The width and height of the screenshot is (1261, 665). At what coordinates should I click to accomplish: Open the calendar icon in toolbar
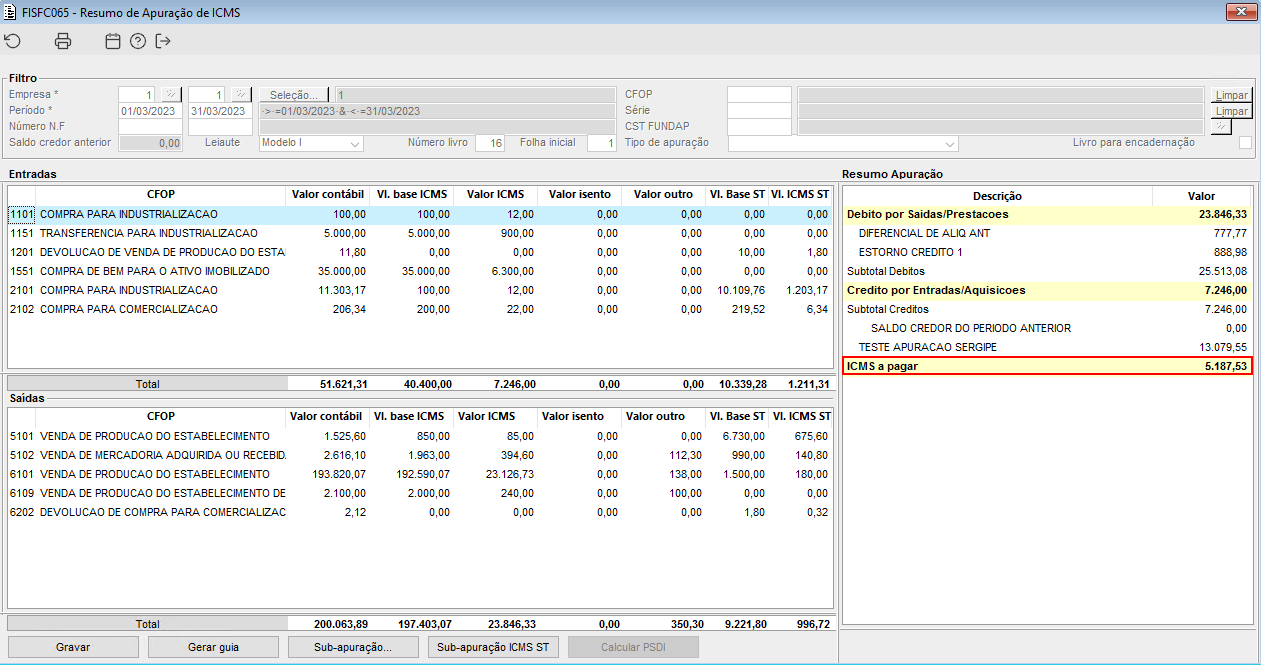113,41
